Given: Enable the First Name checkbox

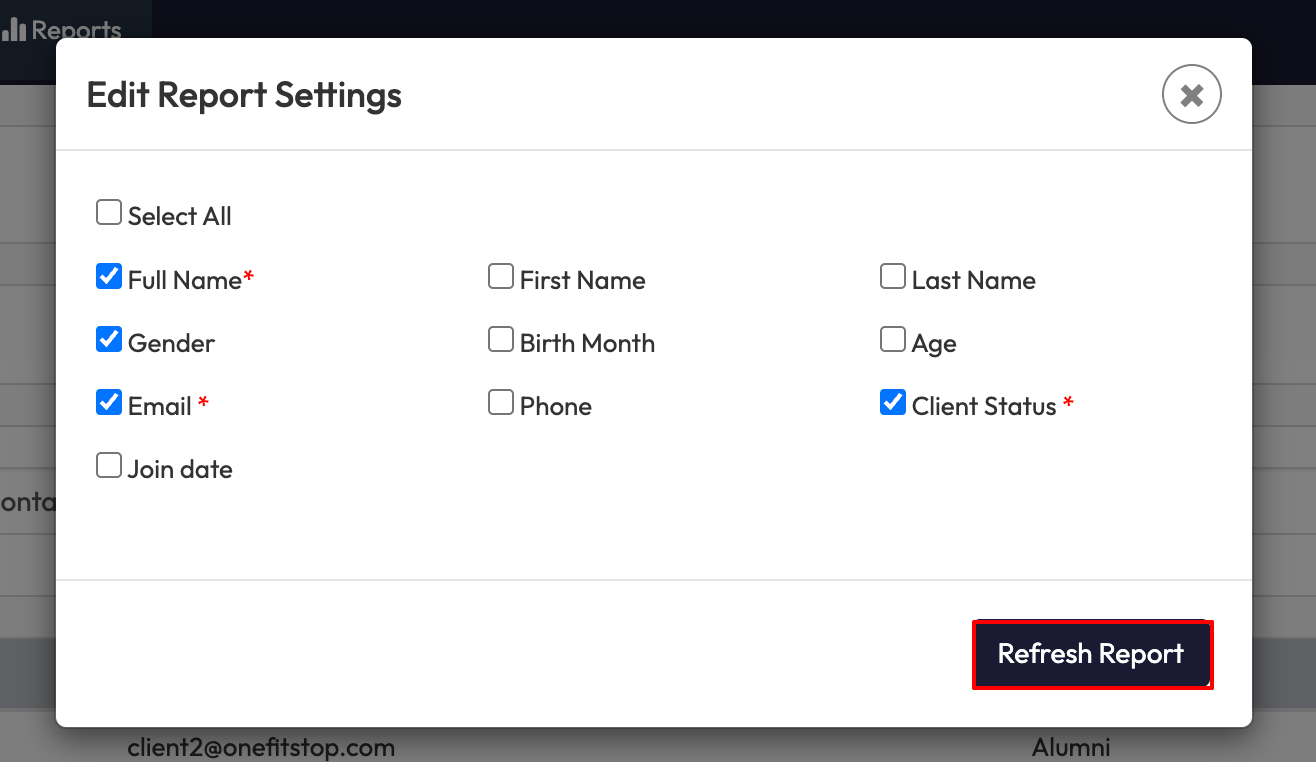Looking at the screenshot, I should coord(501,277).
